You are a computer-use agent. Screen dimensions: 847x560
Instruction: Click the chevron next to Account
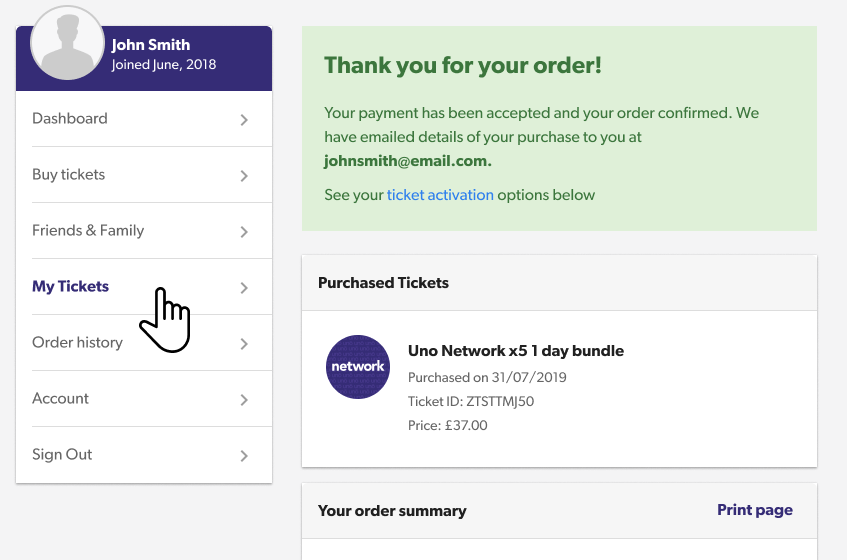(244, 400)
